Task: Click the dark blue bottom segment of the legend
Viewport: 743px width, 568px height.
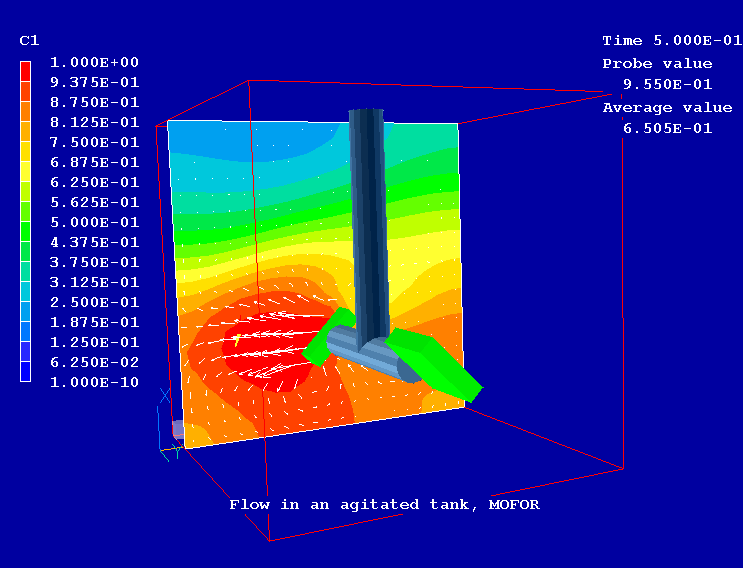Action: [x=26, y=371]
